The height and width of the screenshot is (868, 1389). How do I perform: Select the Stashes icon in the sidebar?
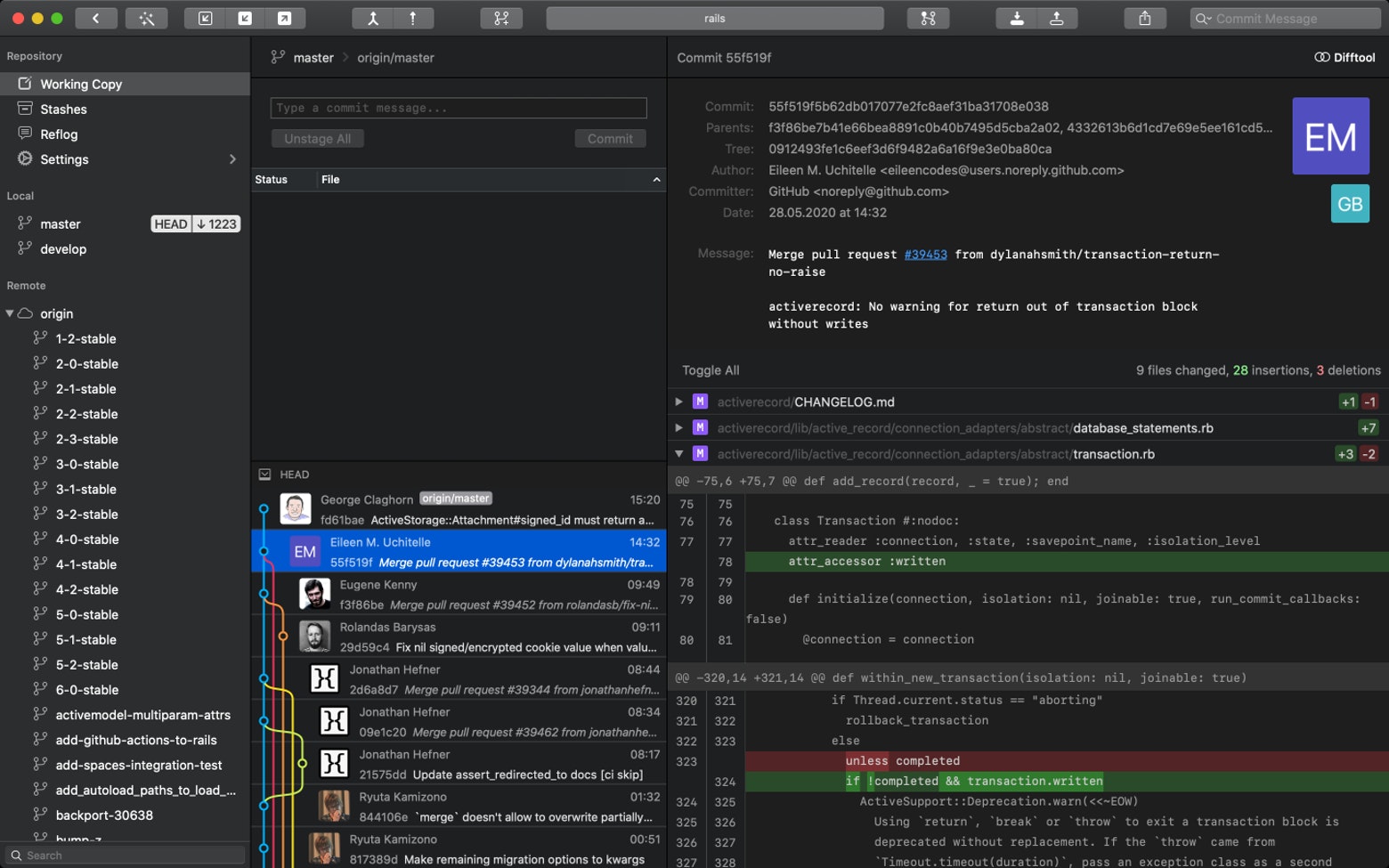tap(25, 109)
